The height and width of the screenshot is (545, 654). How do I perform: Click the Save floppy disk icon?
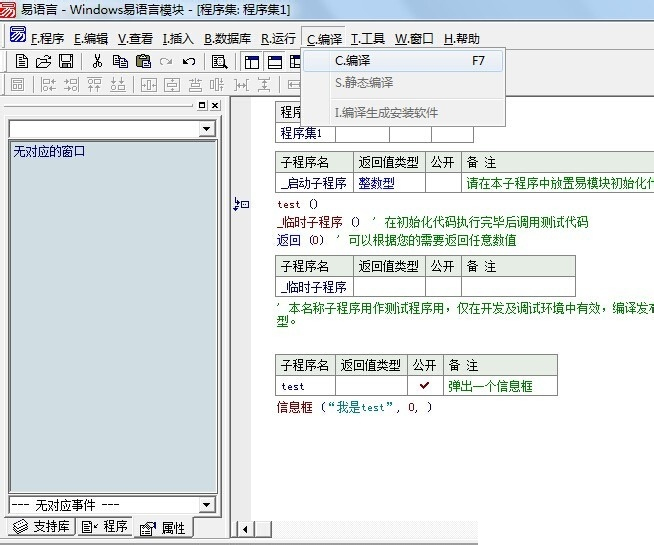[65, 62]
